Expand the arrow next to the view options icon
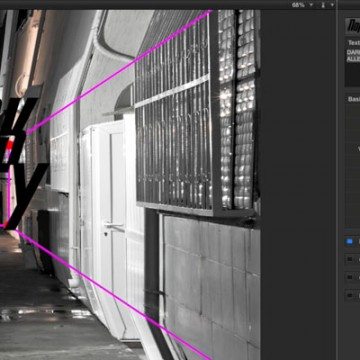 point(332,5)
